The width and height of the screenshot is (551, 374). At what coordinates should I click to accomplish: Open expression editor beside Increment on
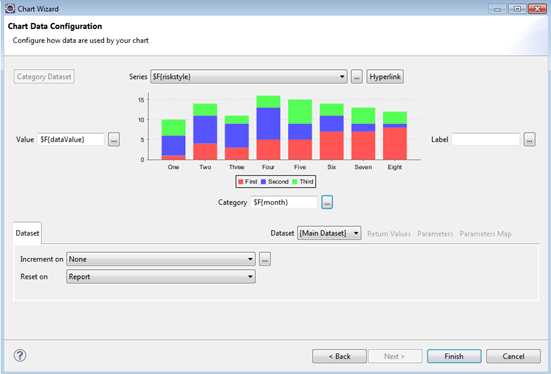tap(265, 259)
